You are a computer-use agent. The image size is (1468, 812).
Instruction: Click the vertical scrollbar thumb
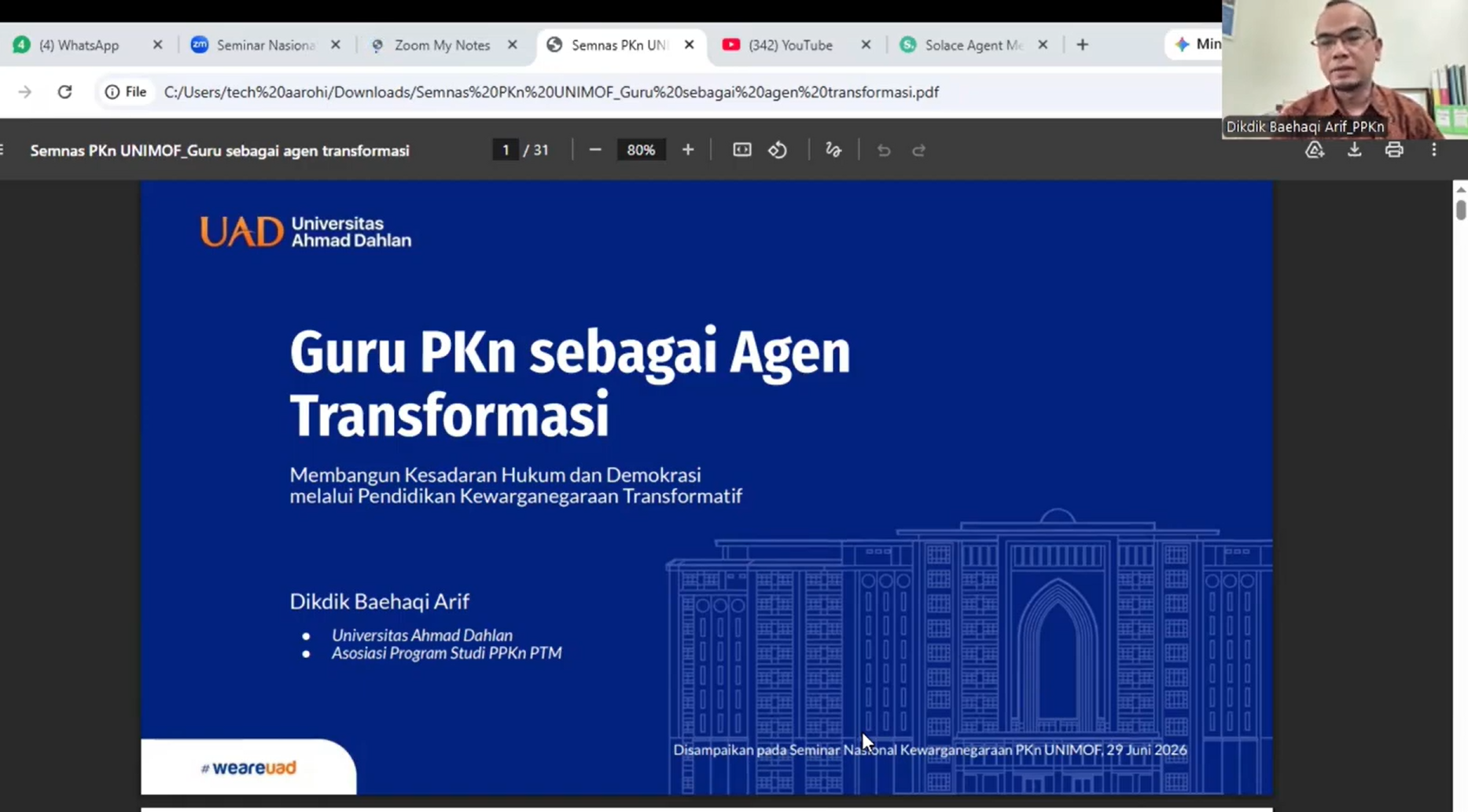tap(1460, 210)
